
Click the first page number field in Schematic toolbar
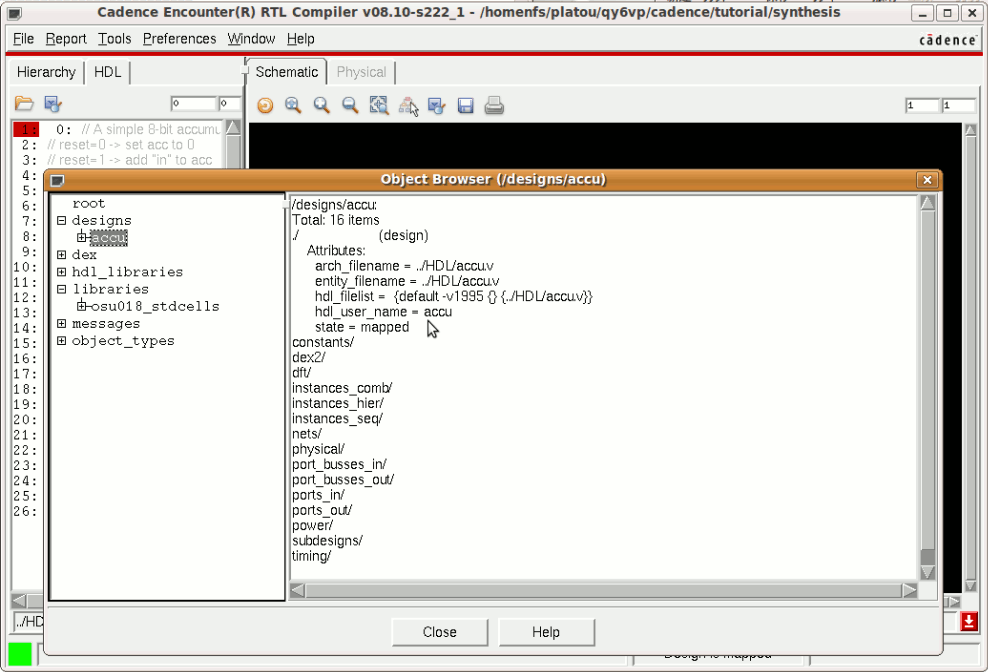coord(922,105)
